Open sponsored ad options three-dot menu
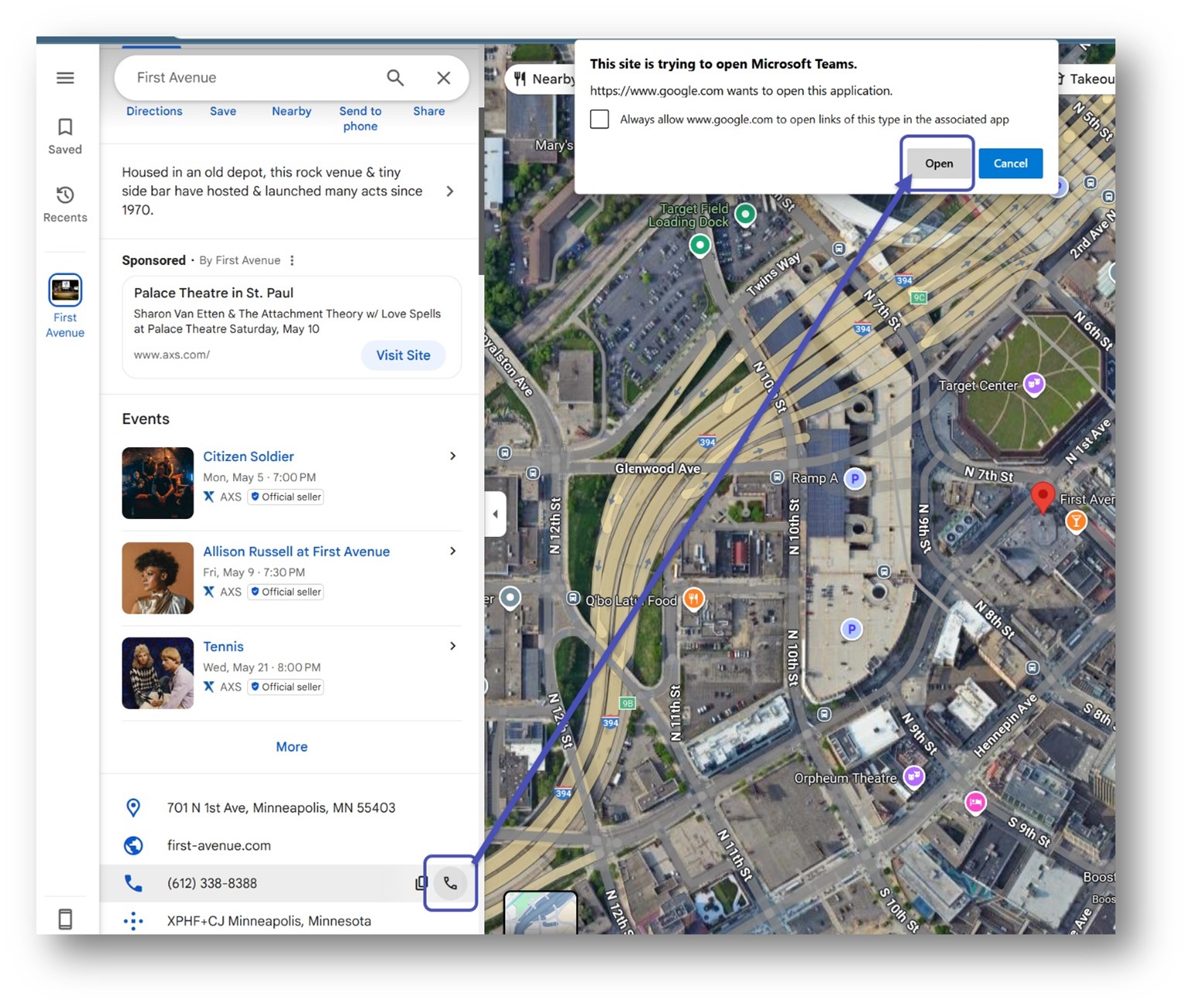 pyautogui.click(x=292, y=260)
